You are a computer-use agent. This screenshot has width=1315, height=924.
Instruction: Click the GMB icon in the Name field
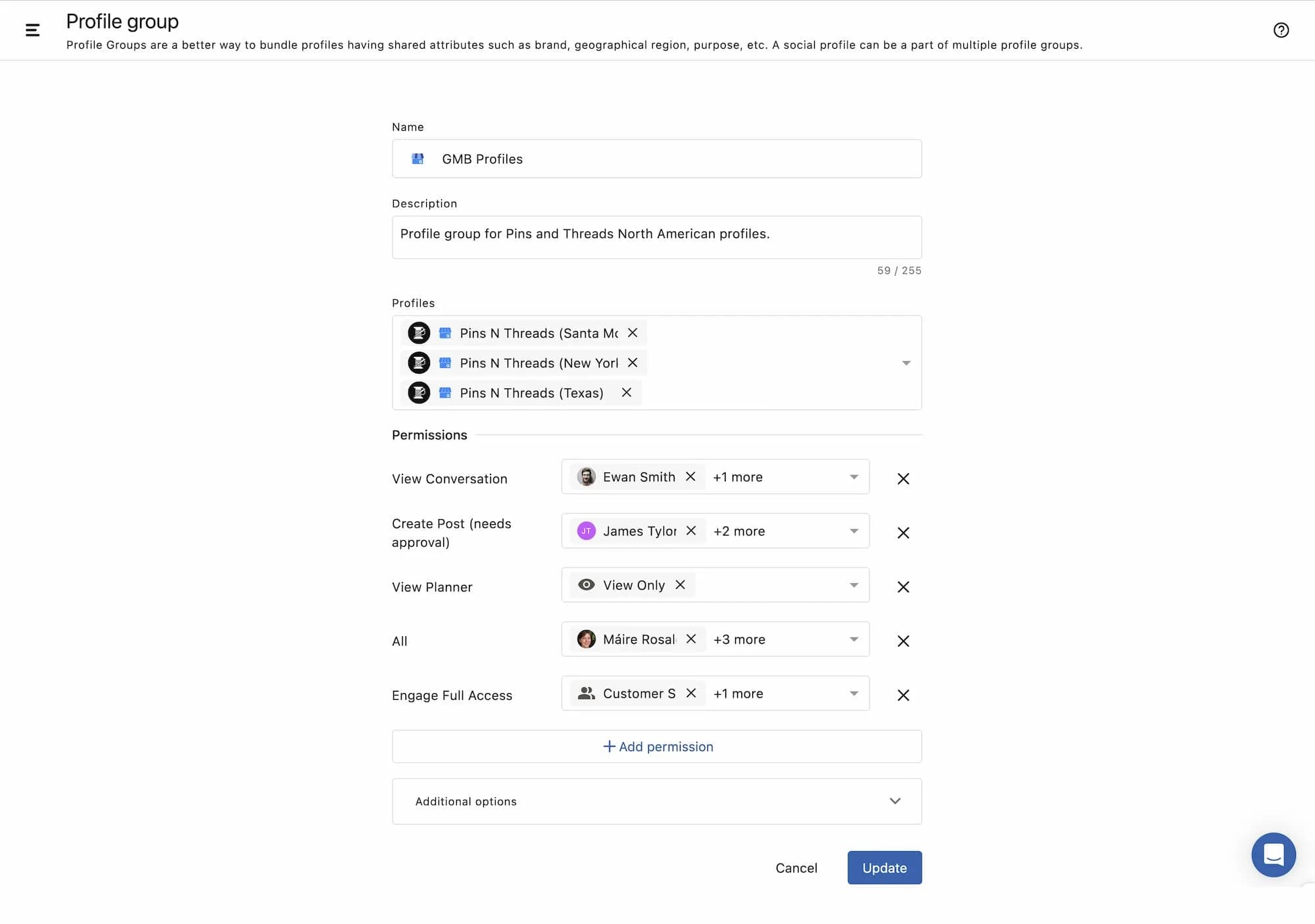tap(418, 158)
